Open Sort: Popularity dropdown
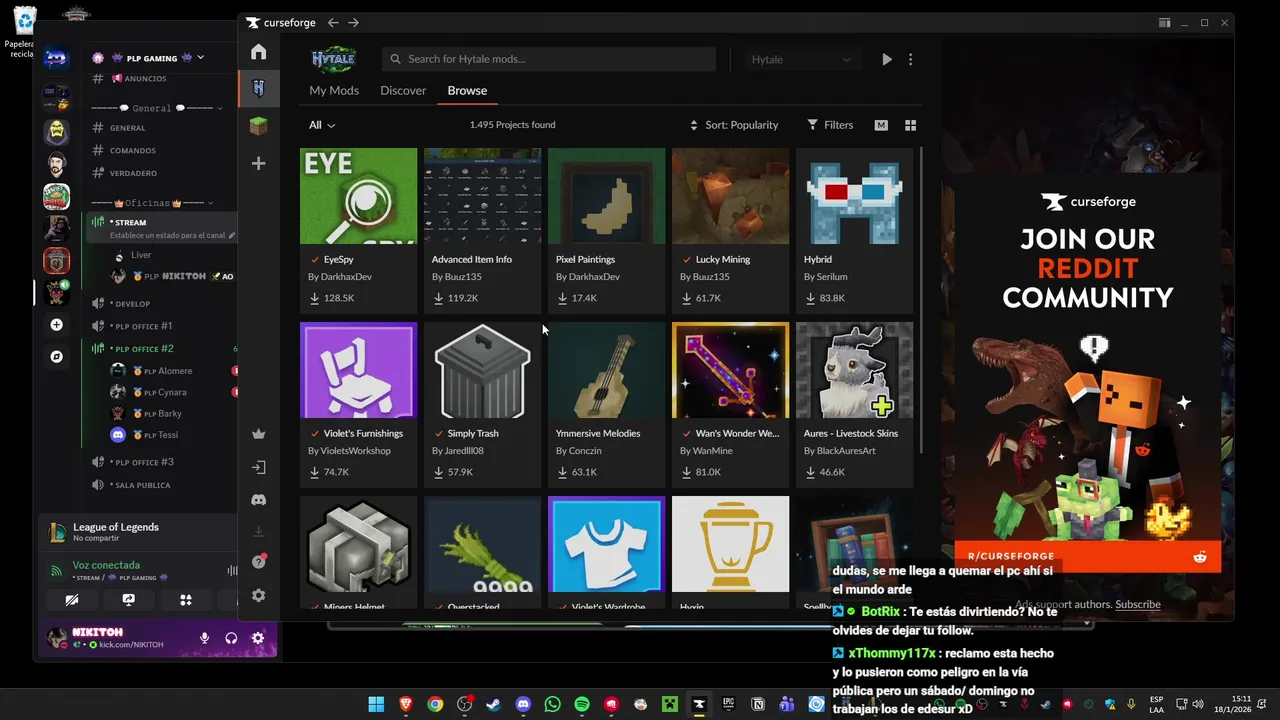1280x720 pixels. tap(734, 125)
